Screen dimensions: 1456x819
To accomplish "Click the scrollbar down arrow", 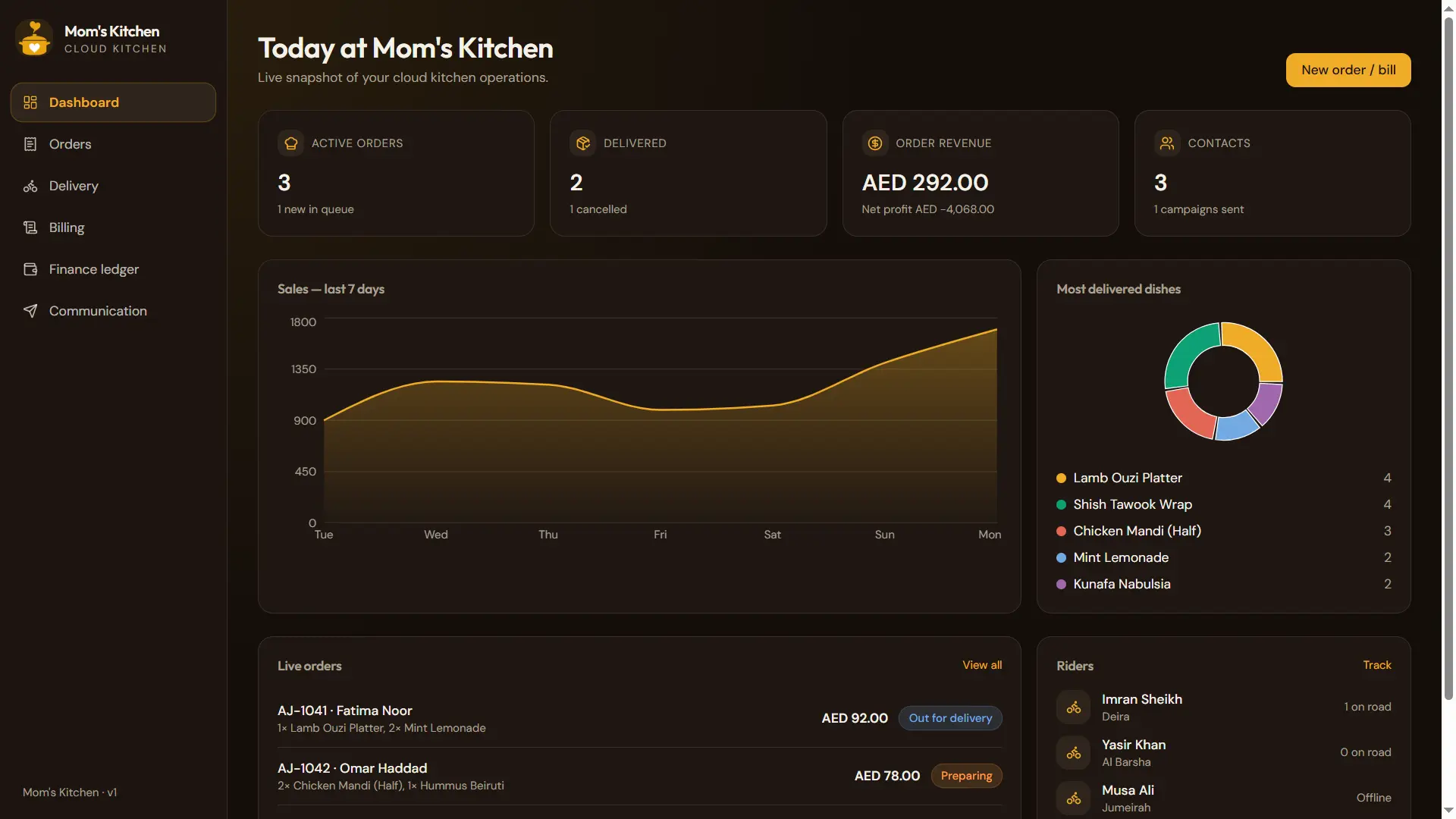I will (x=1448, y=811).
